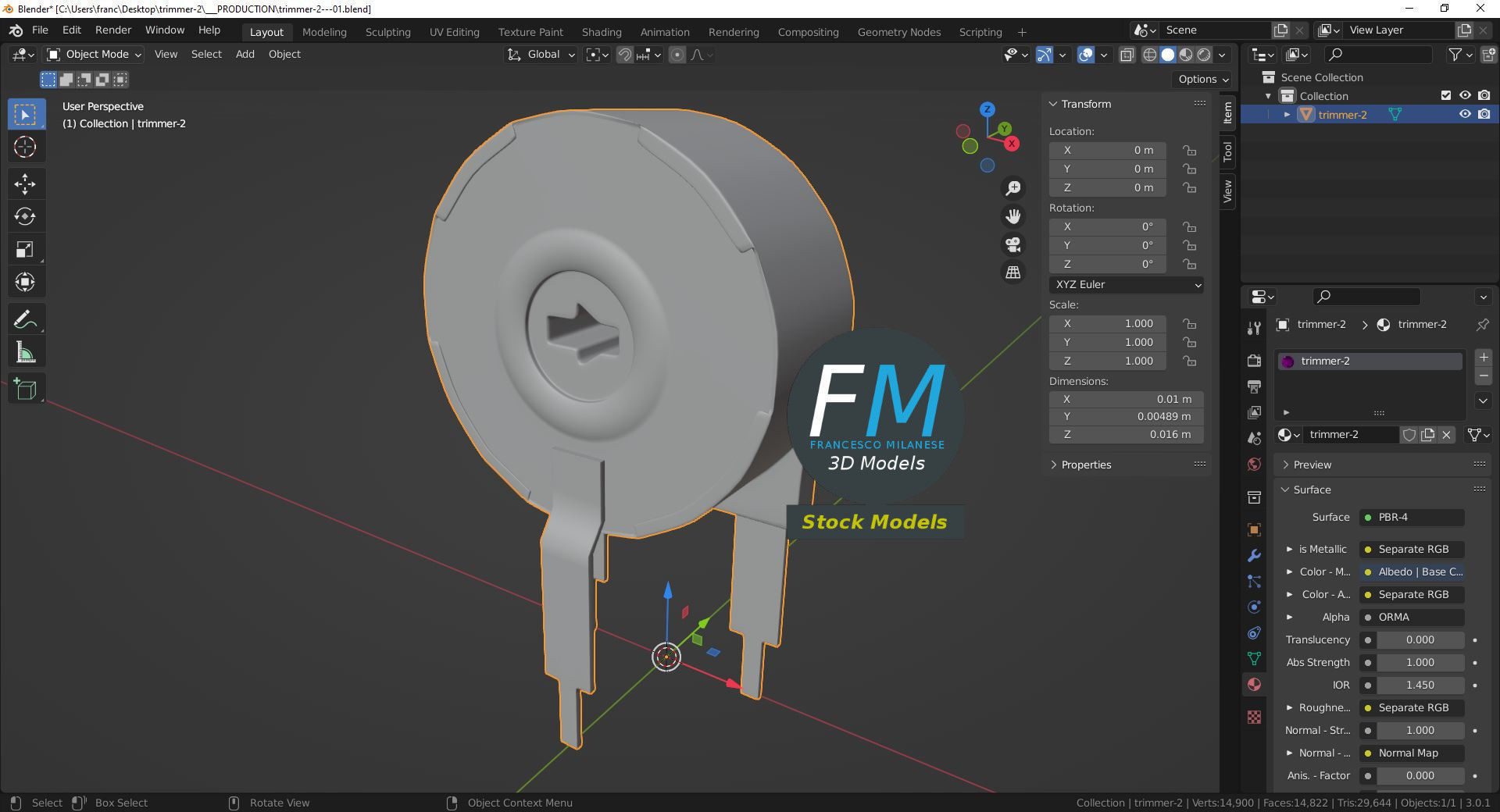This screenshot has height=812, width=1500.
Task: Open Global transform orientation dropdown
Action: (x=541, y=55)
